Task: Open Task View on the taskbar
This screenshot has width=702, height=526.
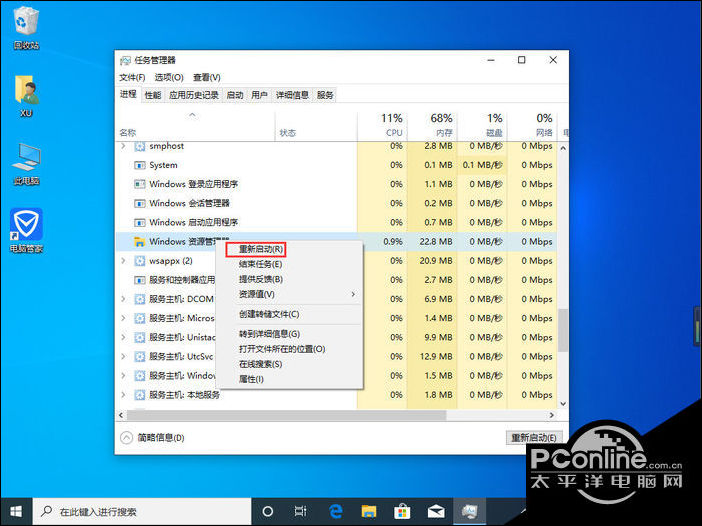Action: click(x=300, y=511)
